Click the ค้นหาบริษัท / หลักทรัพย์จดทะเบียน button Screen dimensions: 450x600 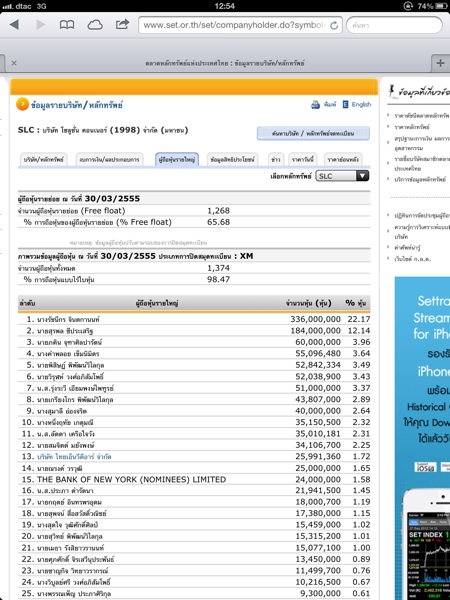click(313, 133)
